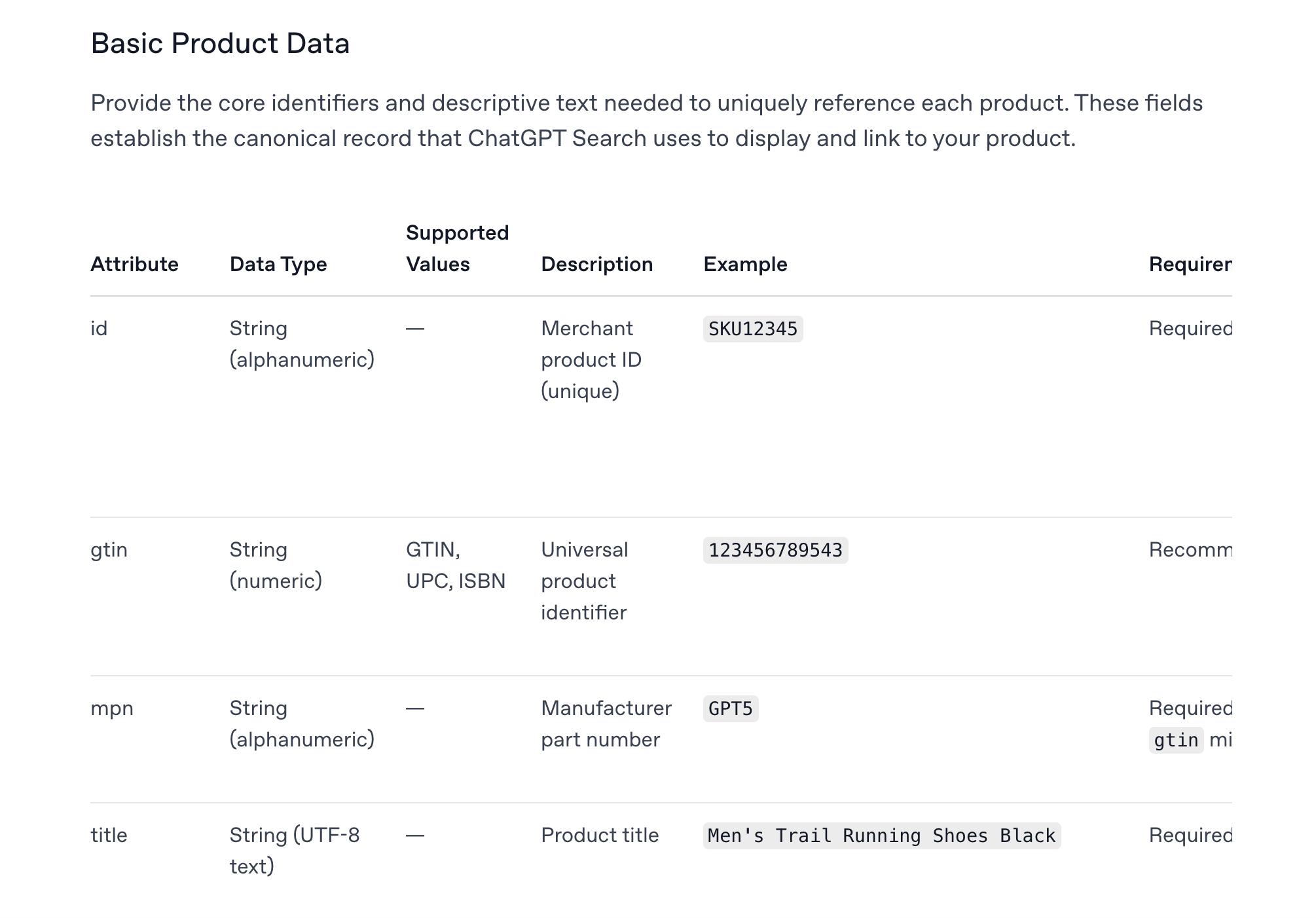Click the "String (UTF-8 text)" data type cell
This screenshot has height=918, width=1316.
click(294, 851)
